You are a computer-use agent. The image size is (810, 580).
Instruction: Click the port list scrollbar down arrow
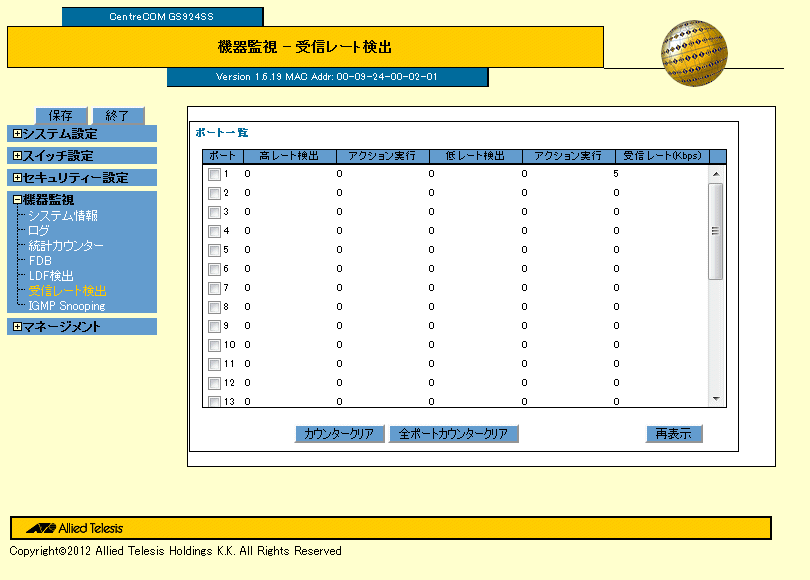click(x=715, y=399)
